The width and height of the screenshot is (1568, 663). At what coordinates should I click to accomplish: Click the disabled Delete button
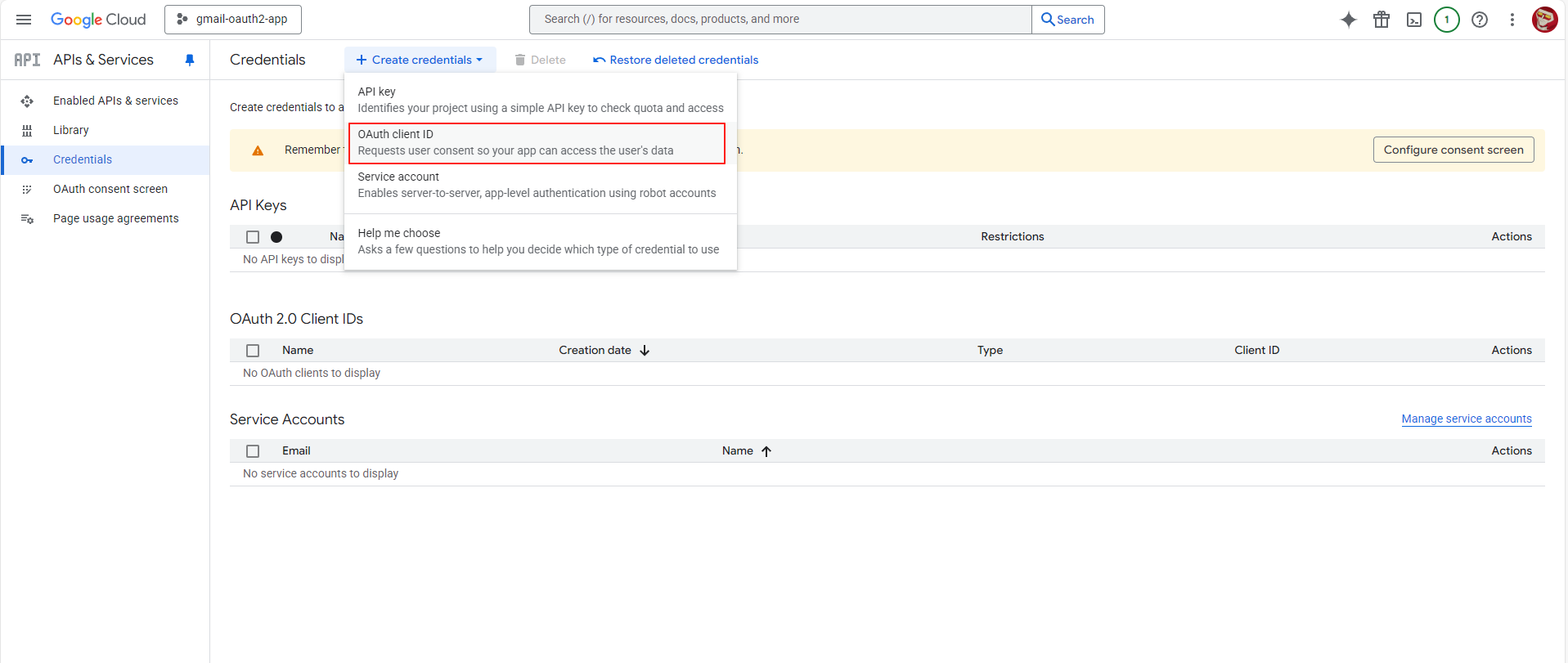[x=540, y=60]
